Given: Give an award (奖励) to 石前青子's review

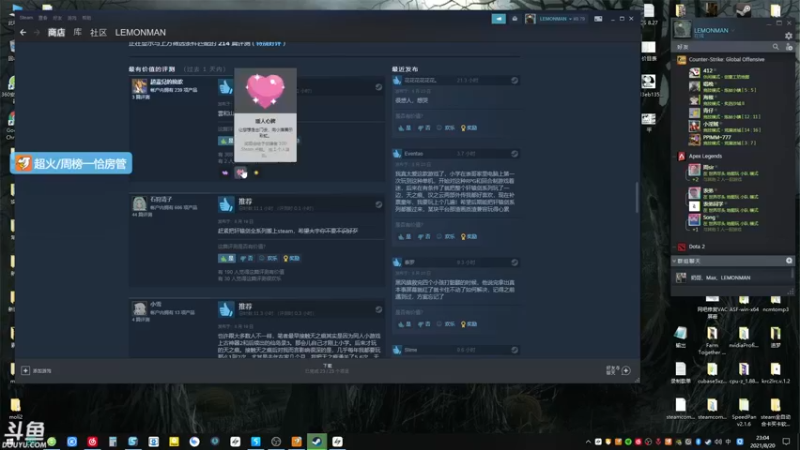Looking at the screenshot, I should tap(291, 259).
